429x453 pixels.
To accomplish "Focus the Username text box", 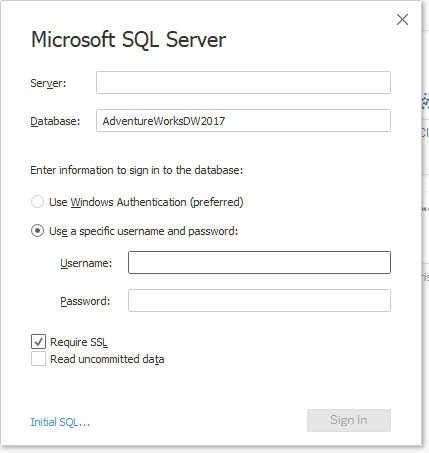I will coord(259,263).
